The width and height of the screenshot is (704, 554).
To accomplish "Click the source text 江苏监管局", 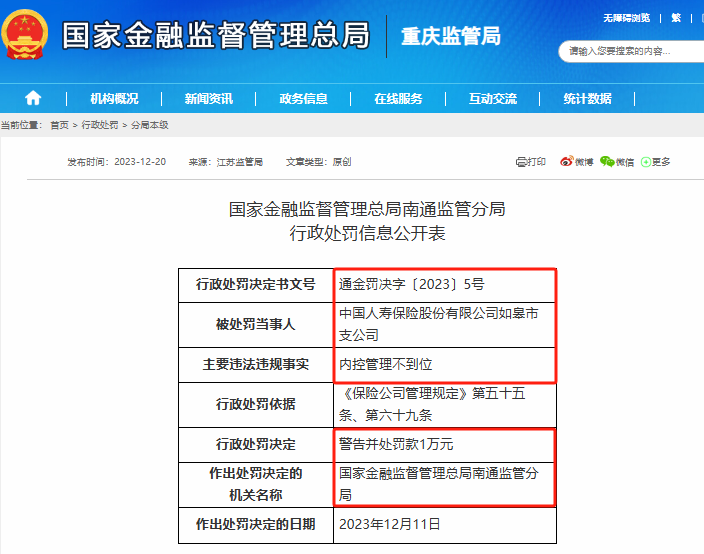I will (240, 162).
